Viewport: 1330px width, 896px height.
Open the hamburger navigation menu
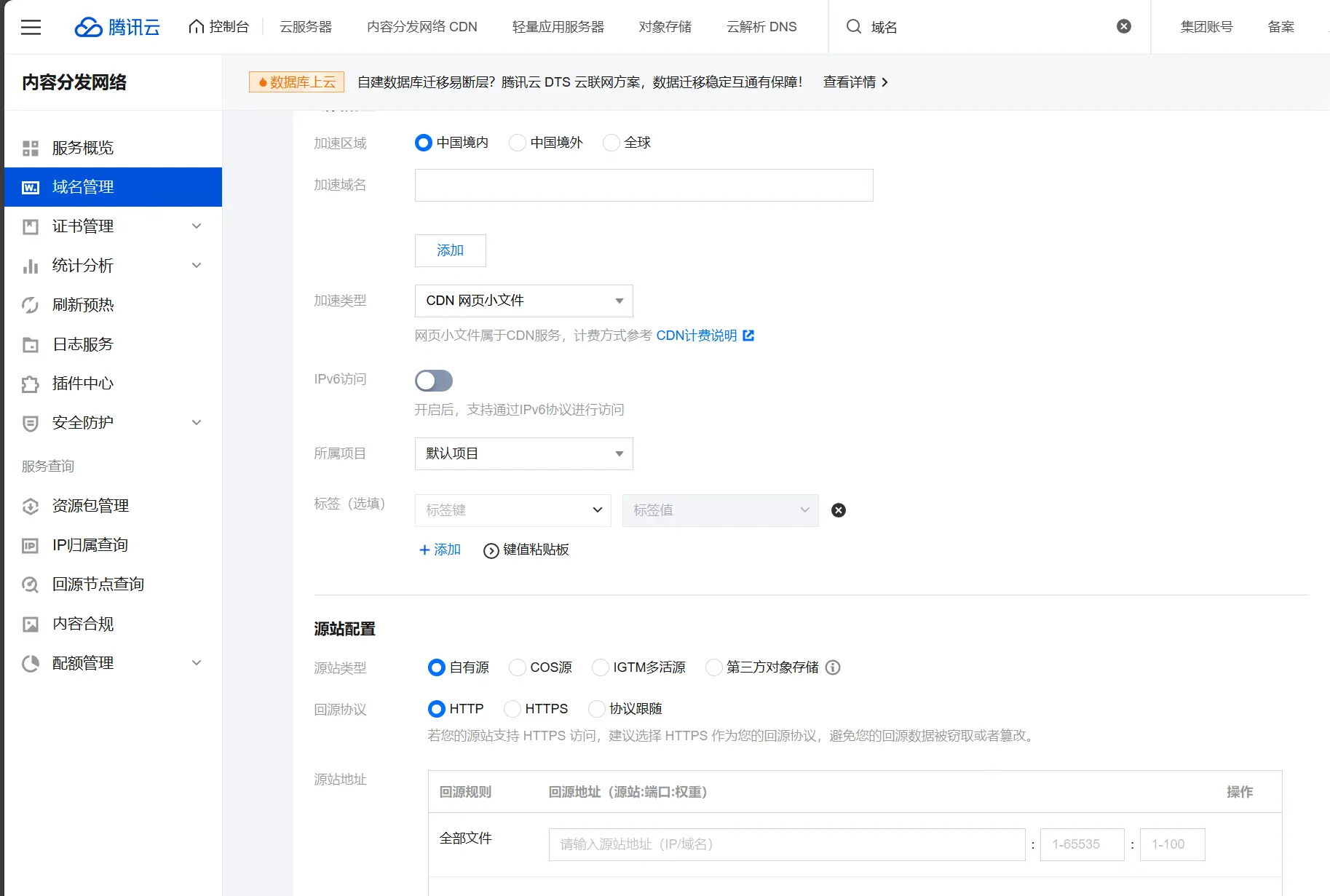(x=31, y=27)
